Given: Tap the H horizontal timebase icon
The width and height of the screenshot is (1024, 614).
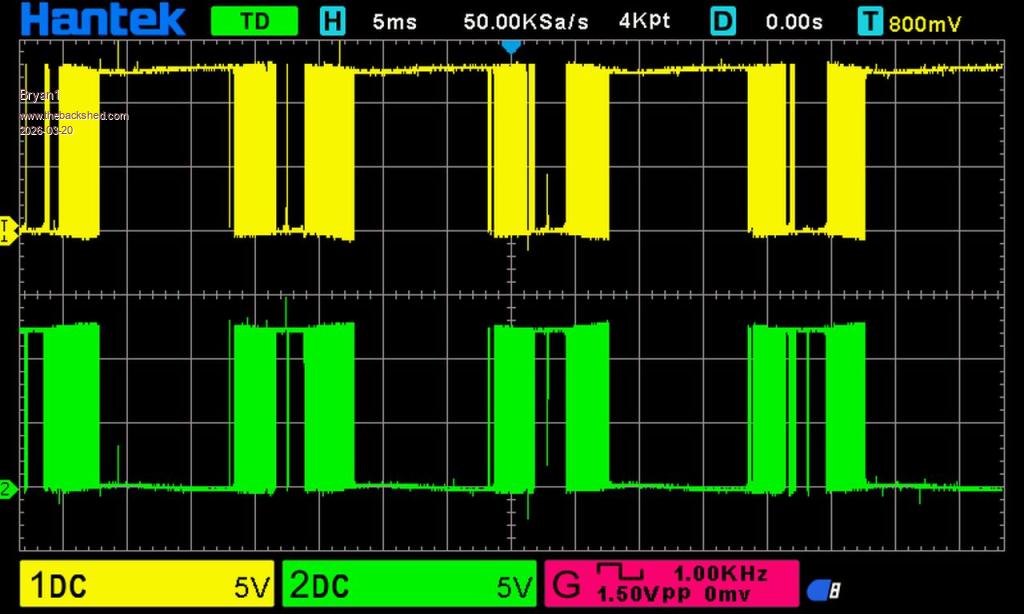Looking at the screenshot, I should point(331,21).
